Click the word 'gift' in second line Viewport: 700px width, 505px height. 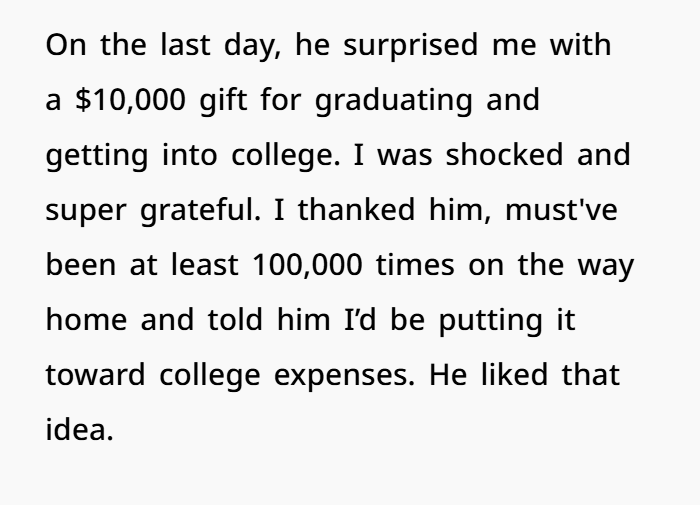tap(223, 101)
